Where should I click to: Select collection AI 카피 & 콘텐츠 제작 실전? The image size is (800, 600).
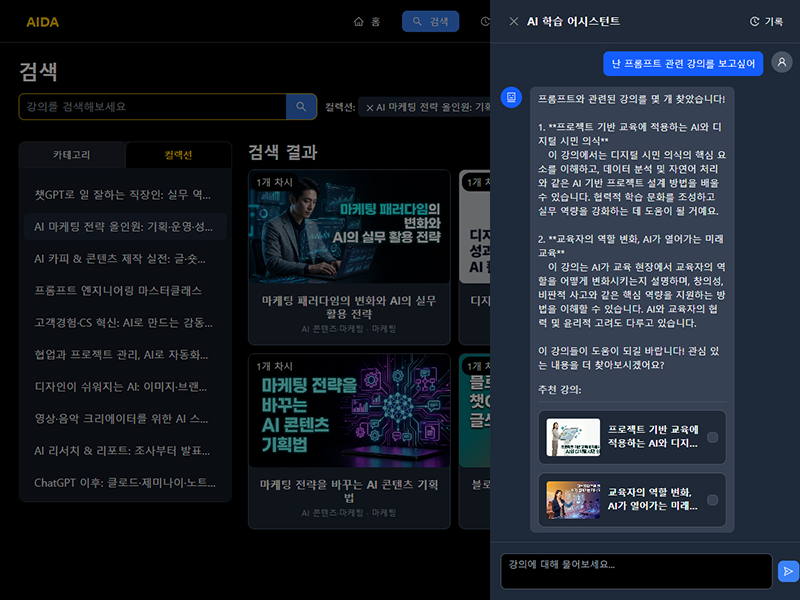click(125, 259)
